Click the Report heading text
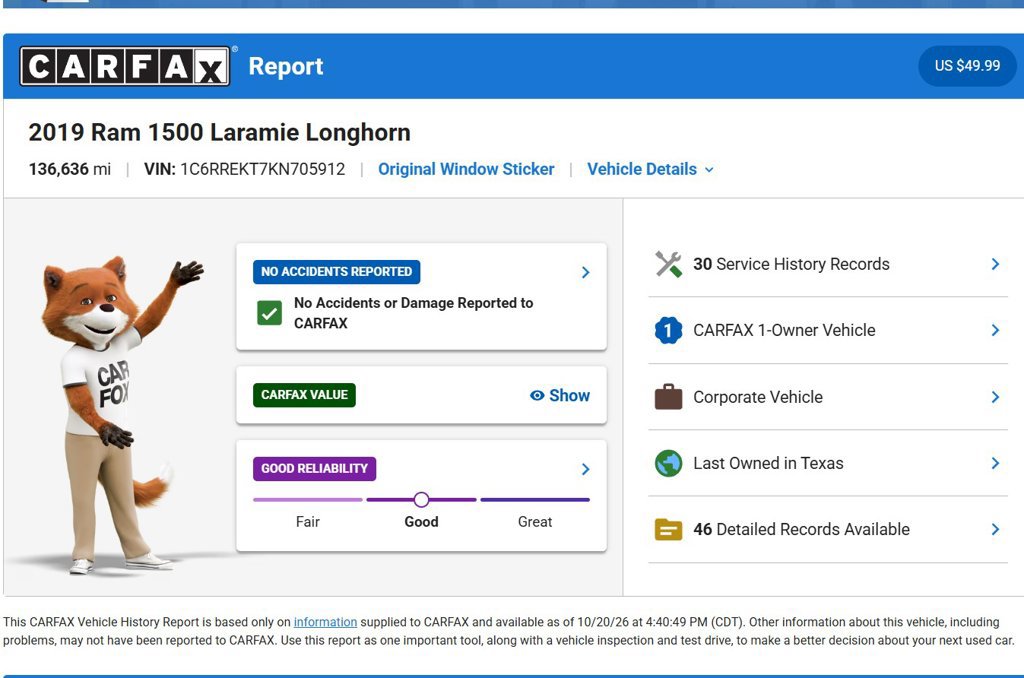 [285, 67]
